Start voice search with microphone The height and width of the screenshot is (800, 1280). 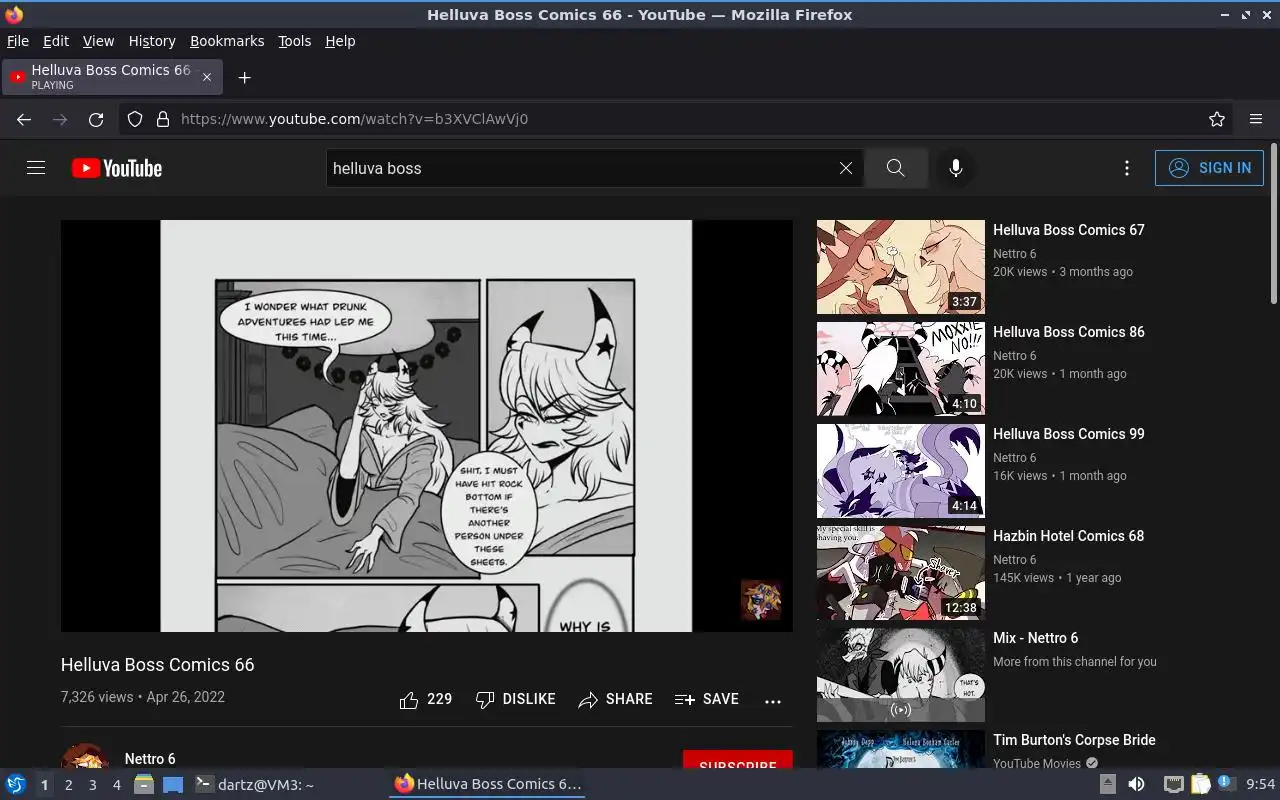tap(956, 168)
